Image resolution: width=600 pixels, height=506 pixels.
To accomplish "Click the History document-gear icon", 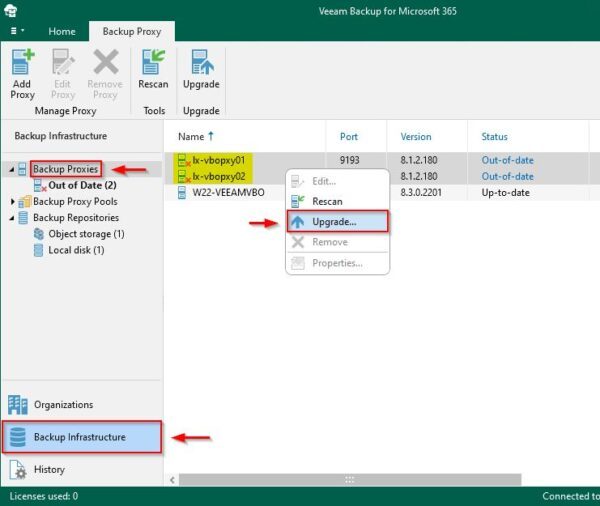I will point(18,470).
